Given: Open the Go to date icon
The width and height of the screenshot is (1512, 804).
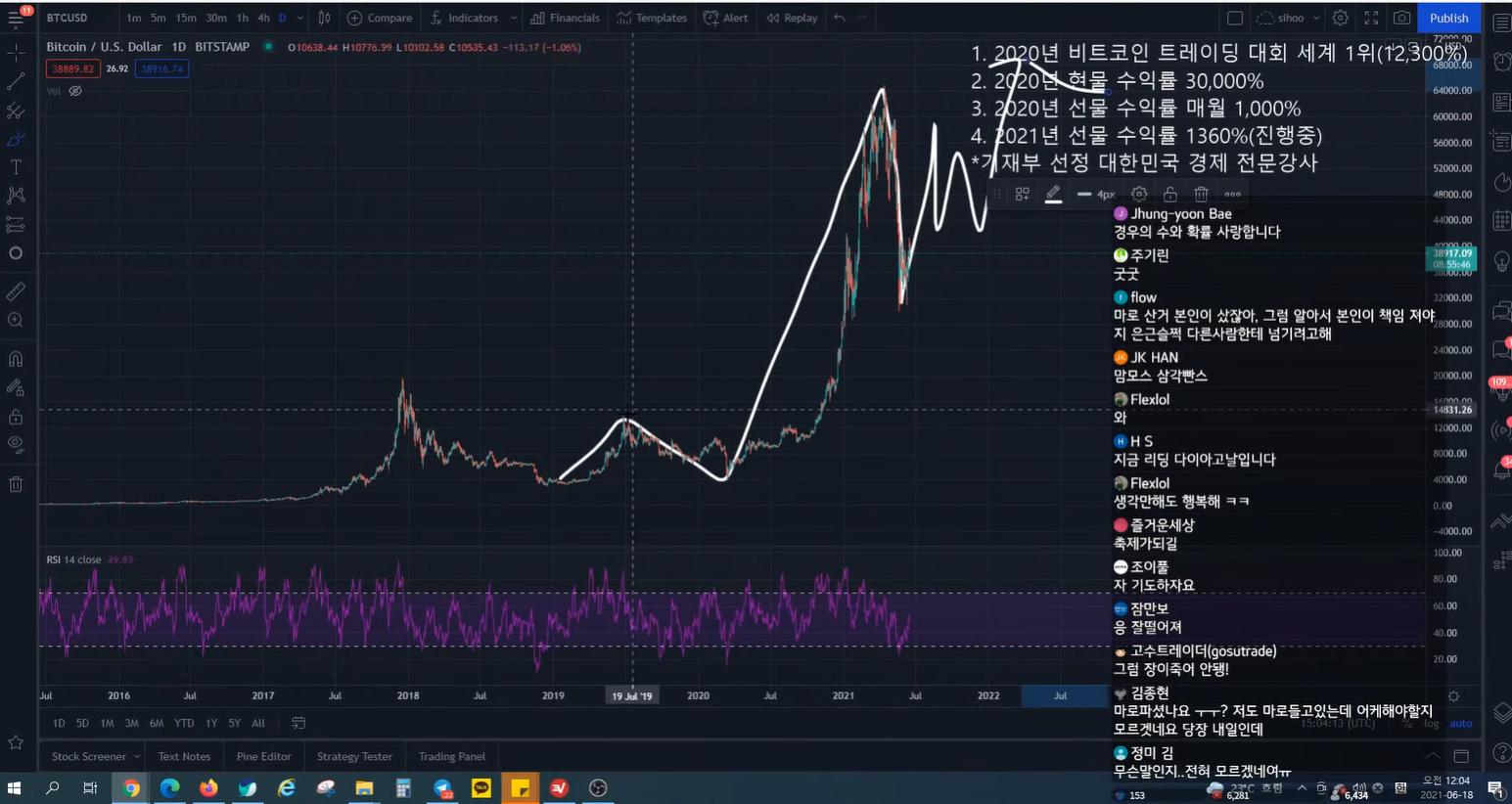Looking at the screenshot, I should click(298, 723).
